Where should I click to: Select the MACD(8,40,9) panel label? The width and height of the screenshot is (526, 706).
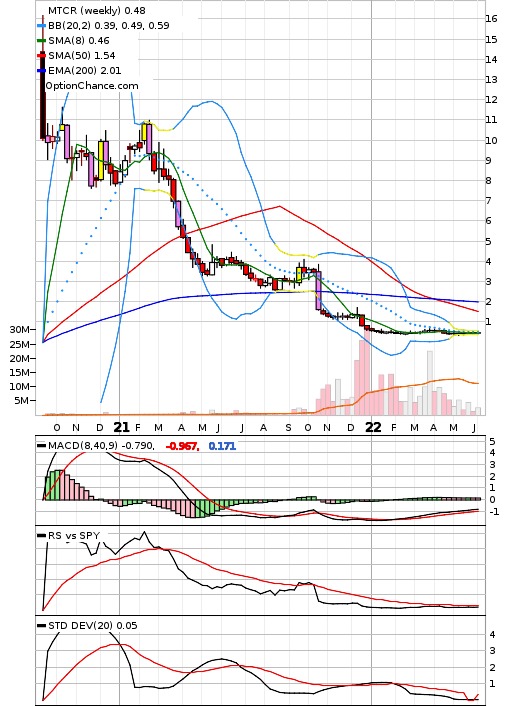(83, 446)
